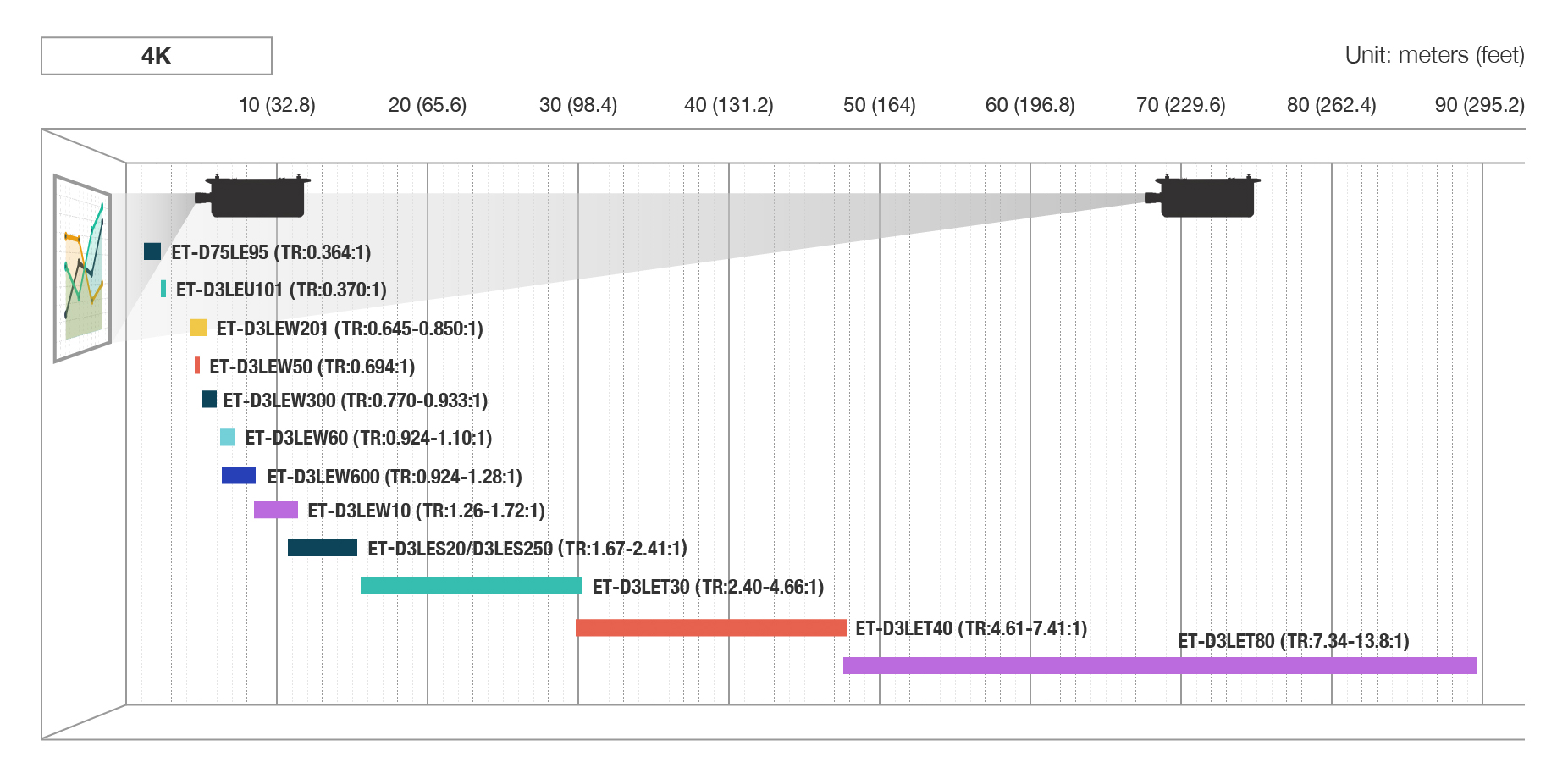The height and width of the screenshot is (779, 1568).
Task: Select the 4K tab box
Action: click(x=157, y=56)
